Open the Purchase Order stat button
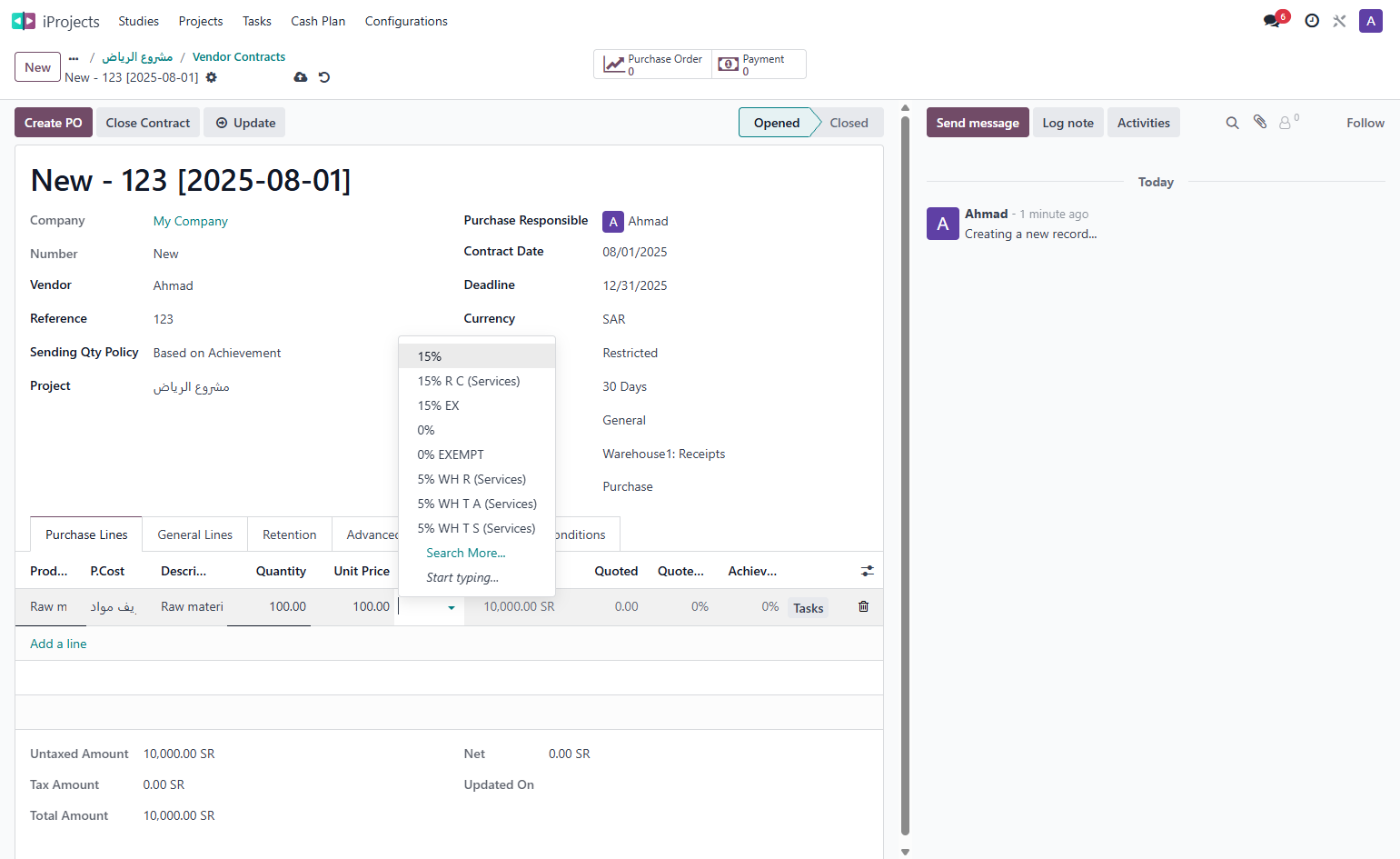Image resolution: width=1400 pixels, height=859 pixels. pyautogui.click(x=653, y=65)
